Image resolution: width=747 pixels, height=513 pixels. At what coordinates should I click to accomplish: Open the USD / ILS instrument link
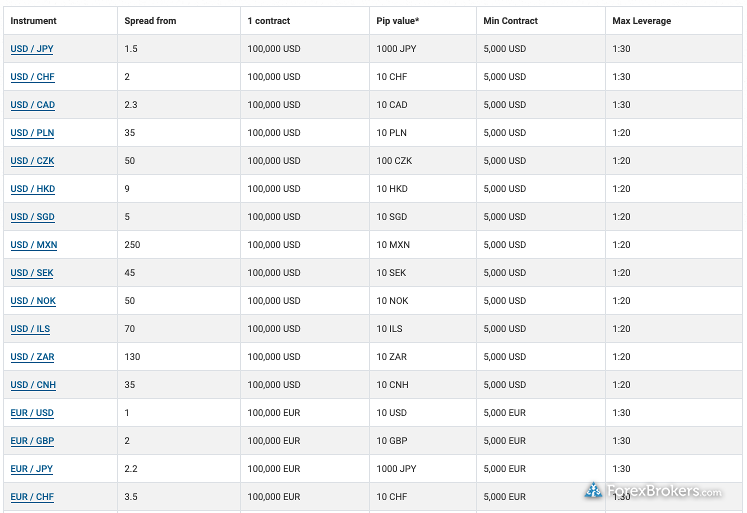(30, 329)
